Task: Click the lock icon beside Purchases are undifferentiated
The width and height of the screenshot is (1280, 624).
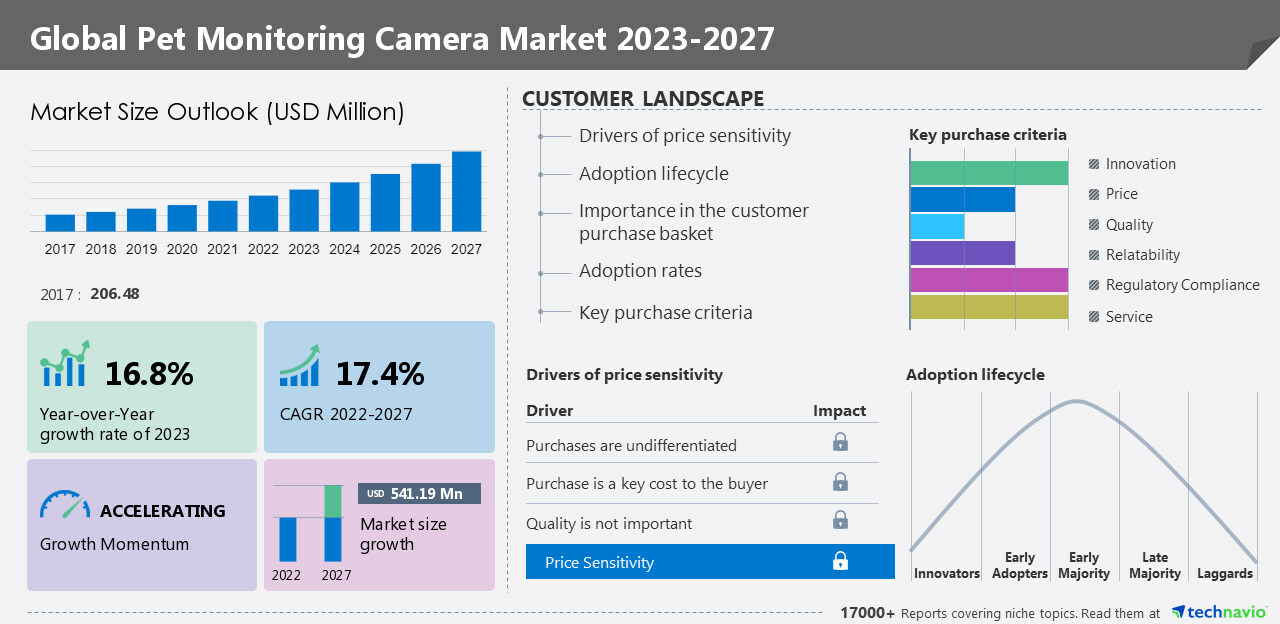Action: 841,444
